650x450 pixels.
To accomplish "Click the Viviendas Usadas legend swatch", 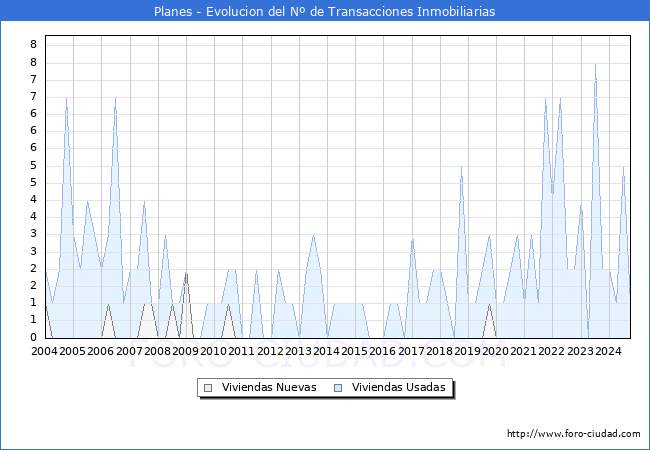I will click(x=338, y=388).
